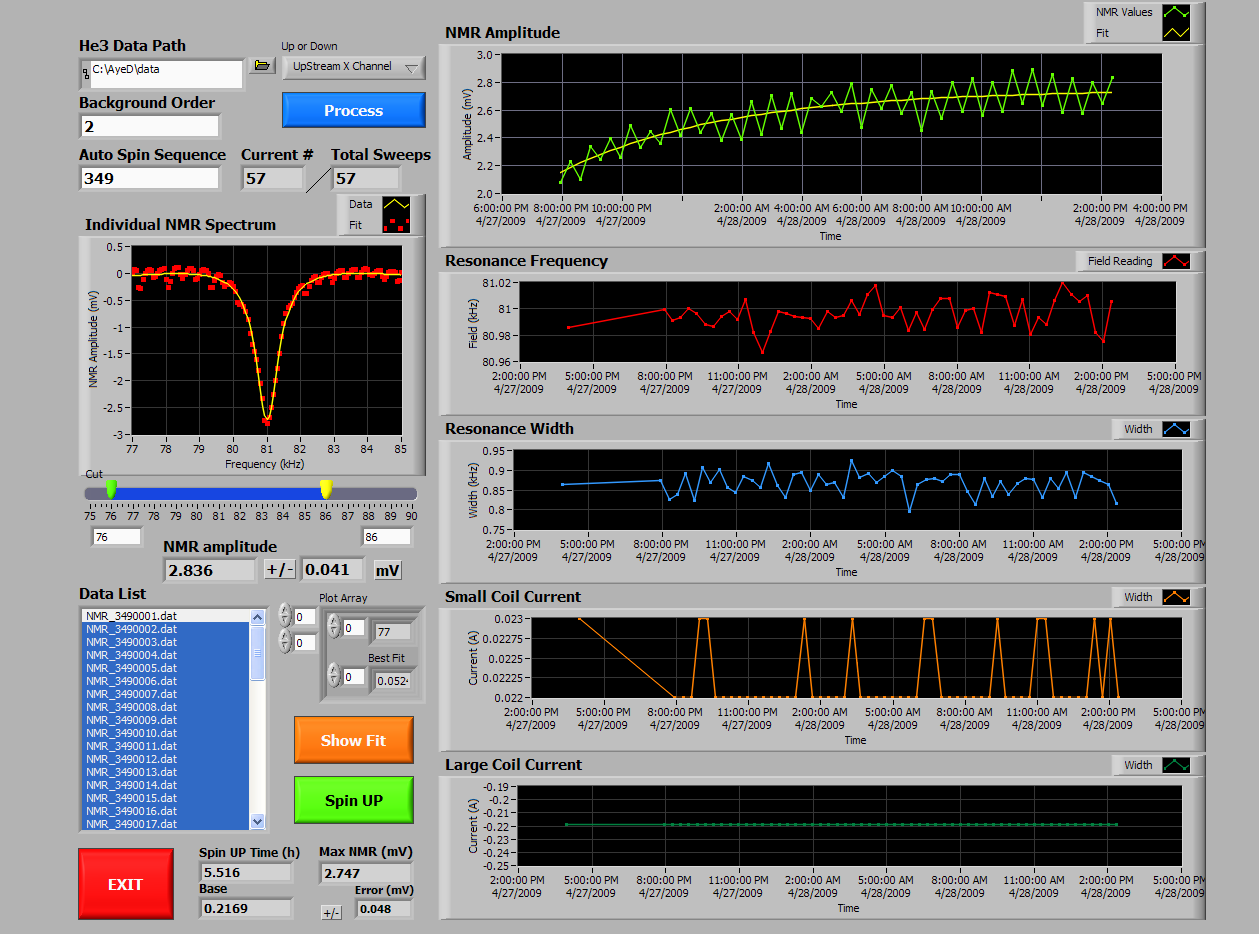Screen dimensions: 1259x934
Task: Click the Data List scrollbar up arrow
Action: pos(258,617)
